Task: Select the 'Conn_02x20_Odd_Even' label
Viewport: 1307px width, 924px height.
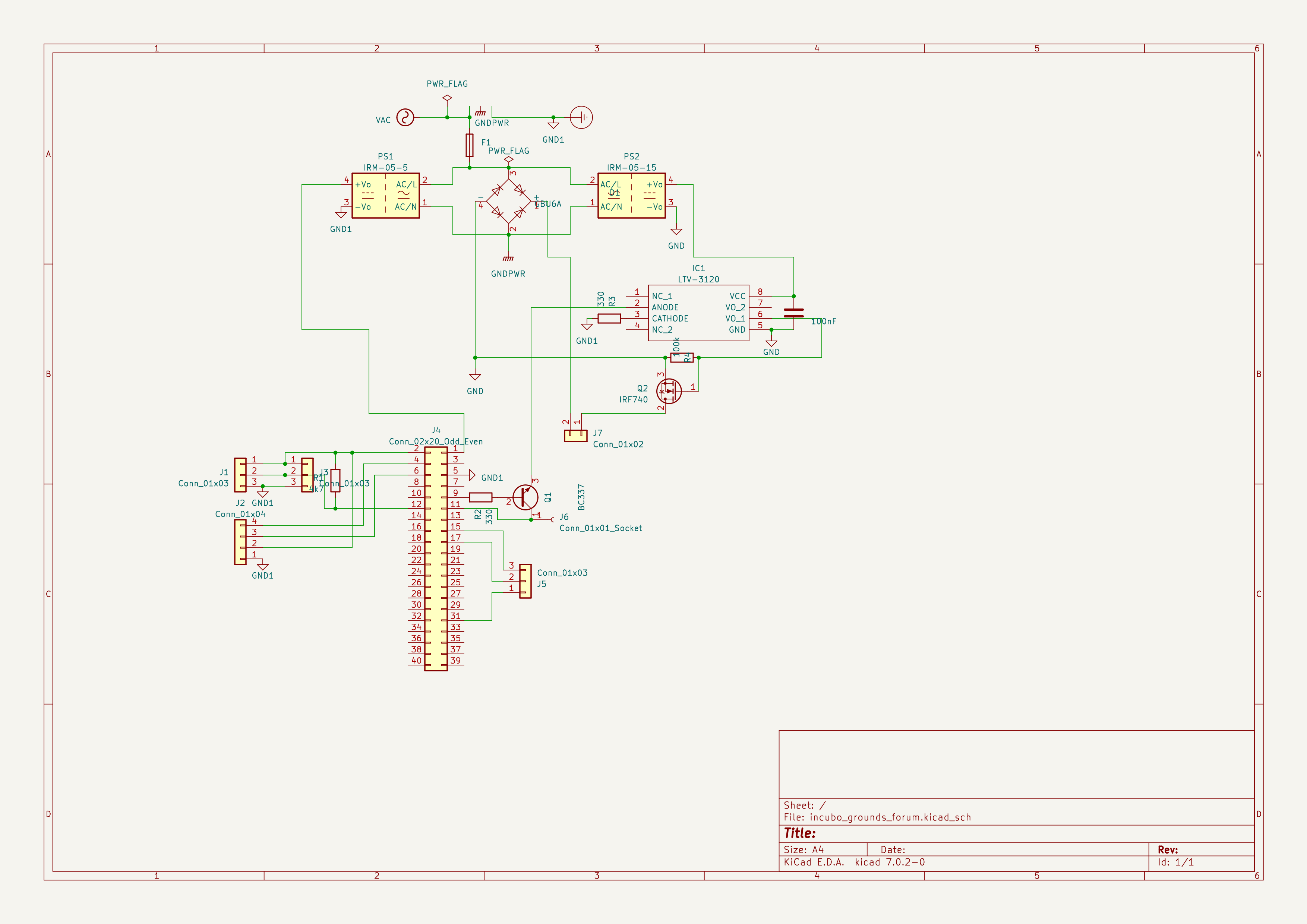Action: click(x=435, y=442)
